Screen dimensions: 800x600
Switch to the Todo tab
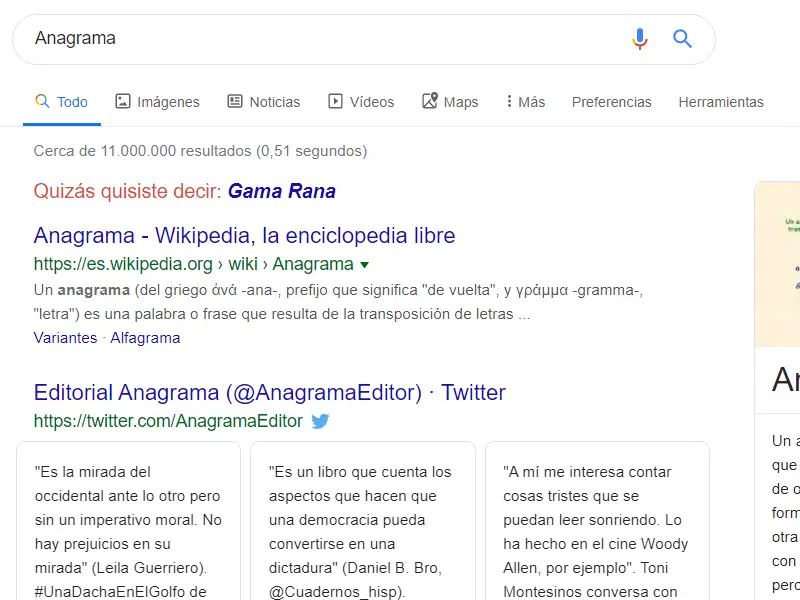[x=62, y=102]
